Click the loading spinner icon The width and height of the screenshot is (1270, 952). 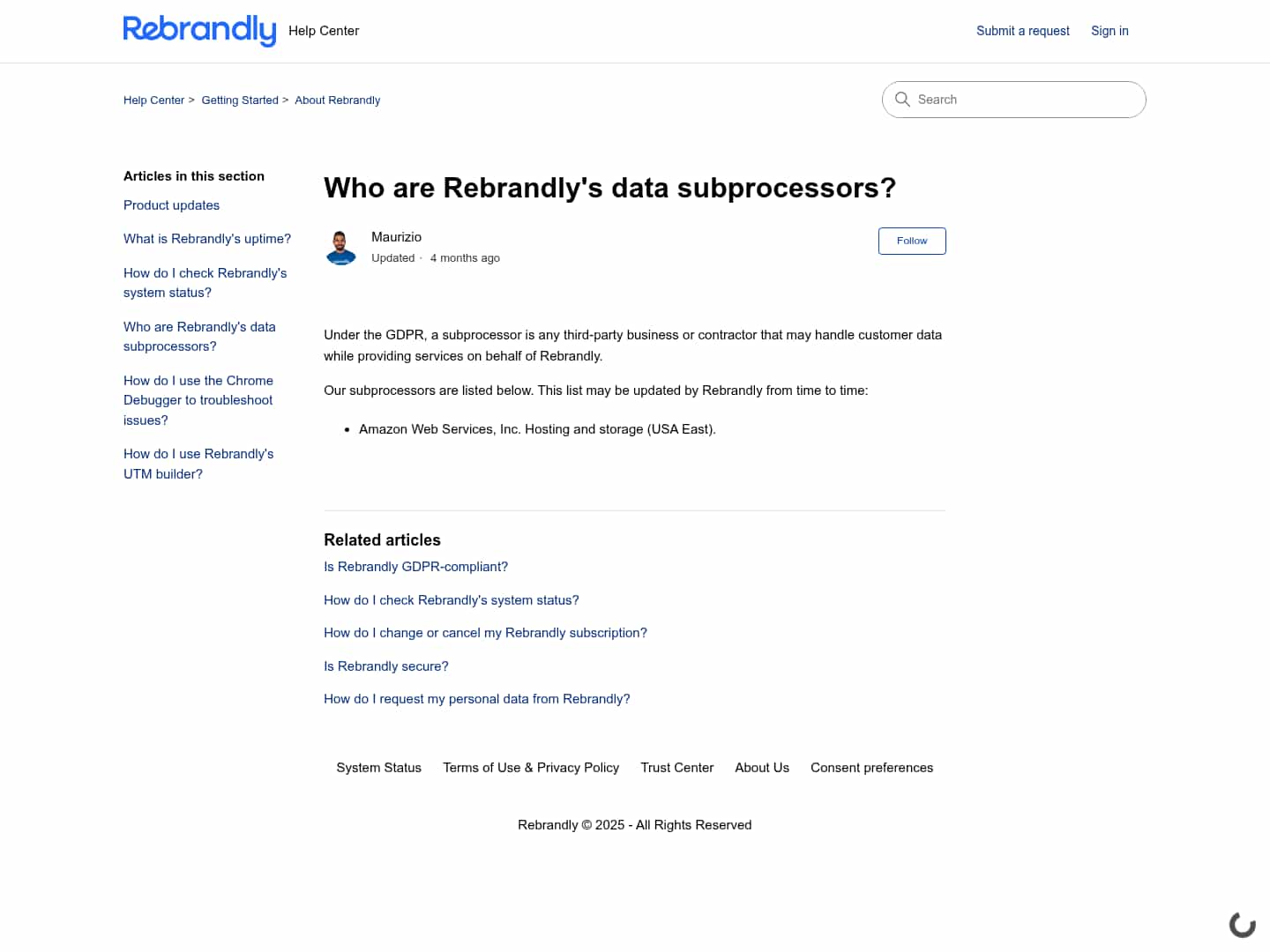1242,925
